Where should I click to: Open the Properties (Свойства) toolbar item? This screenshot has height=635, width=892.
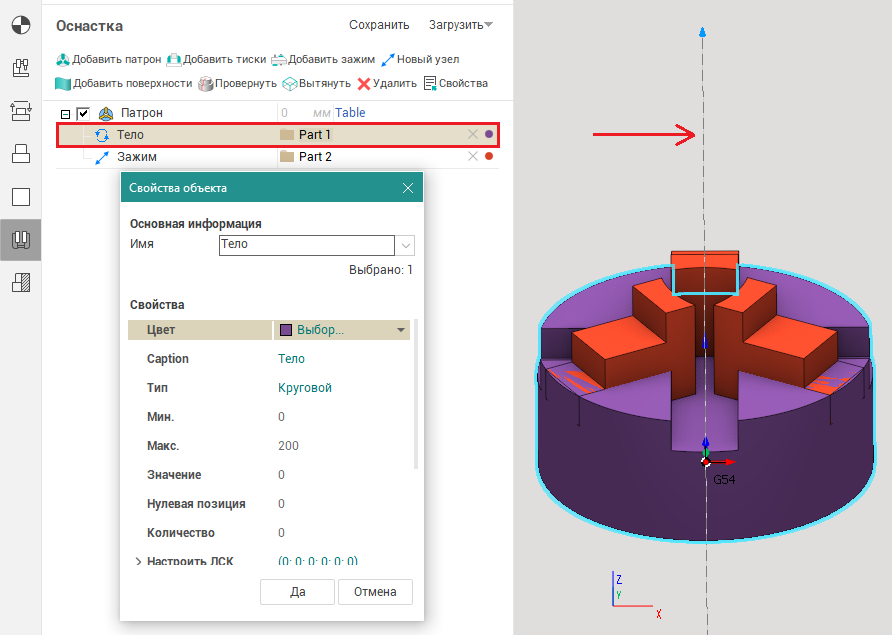pyautogui.click(x=431, y=83)
